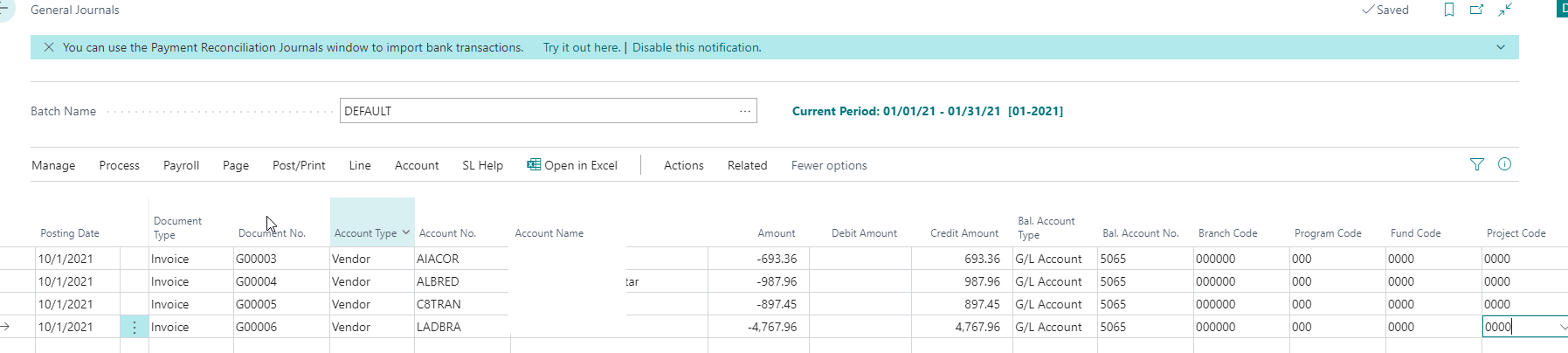Select document number G00006 cell
Viewport: 1568px width, 353px height.
pos(281,327)
